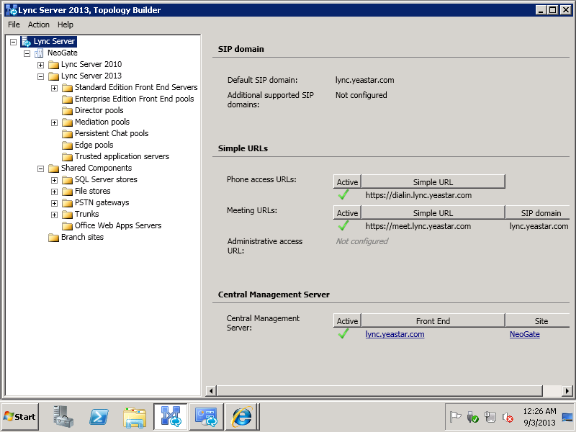Click Active header in Phone access URLs

(x=347, y=182)
